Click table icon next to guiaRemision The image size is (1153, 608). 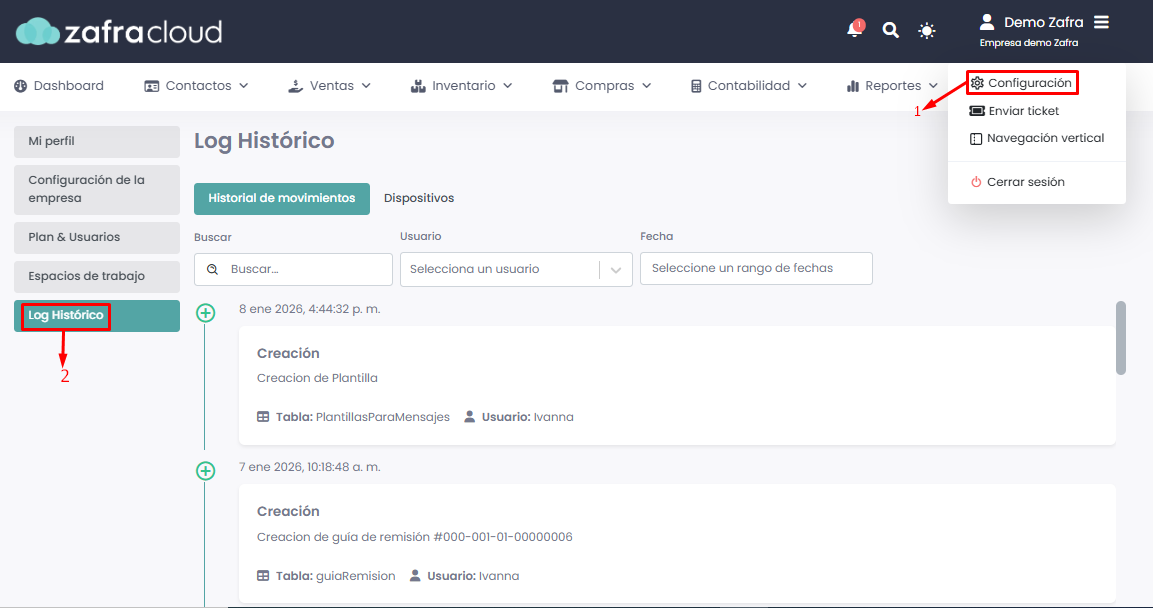pyautogui.click(x=263, y=576)
